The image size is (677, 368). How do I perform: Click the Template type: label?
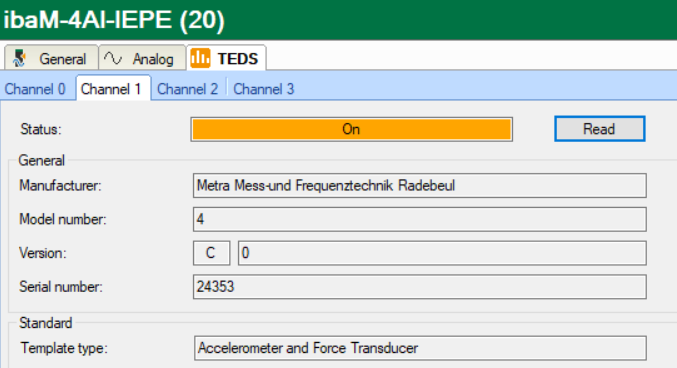64,348
